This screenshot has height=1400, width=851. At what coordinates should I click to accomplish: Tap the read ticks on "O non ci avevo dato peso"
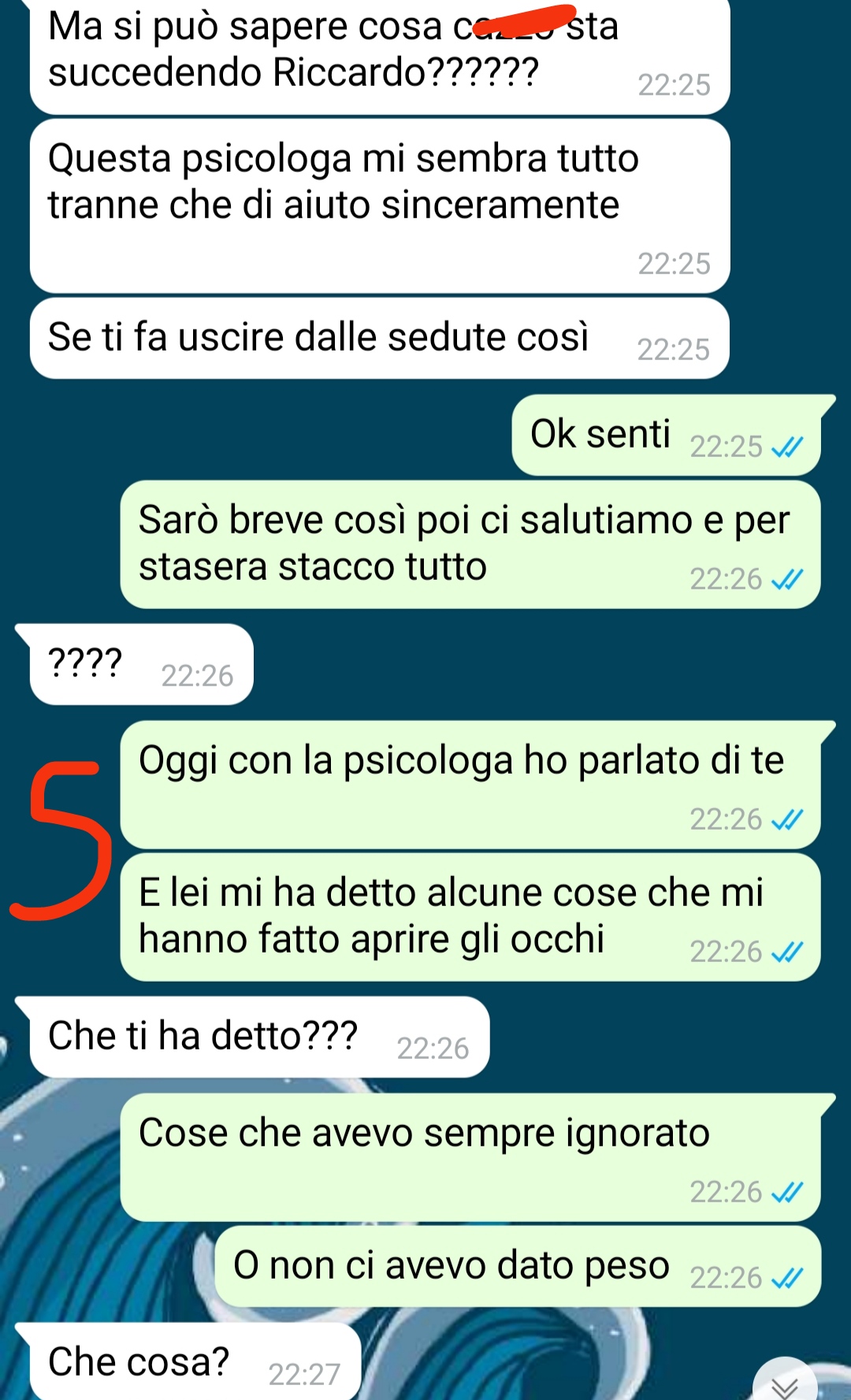click(x=787, y=1278)
